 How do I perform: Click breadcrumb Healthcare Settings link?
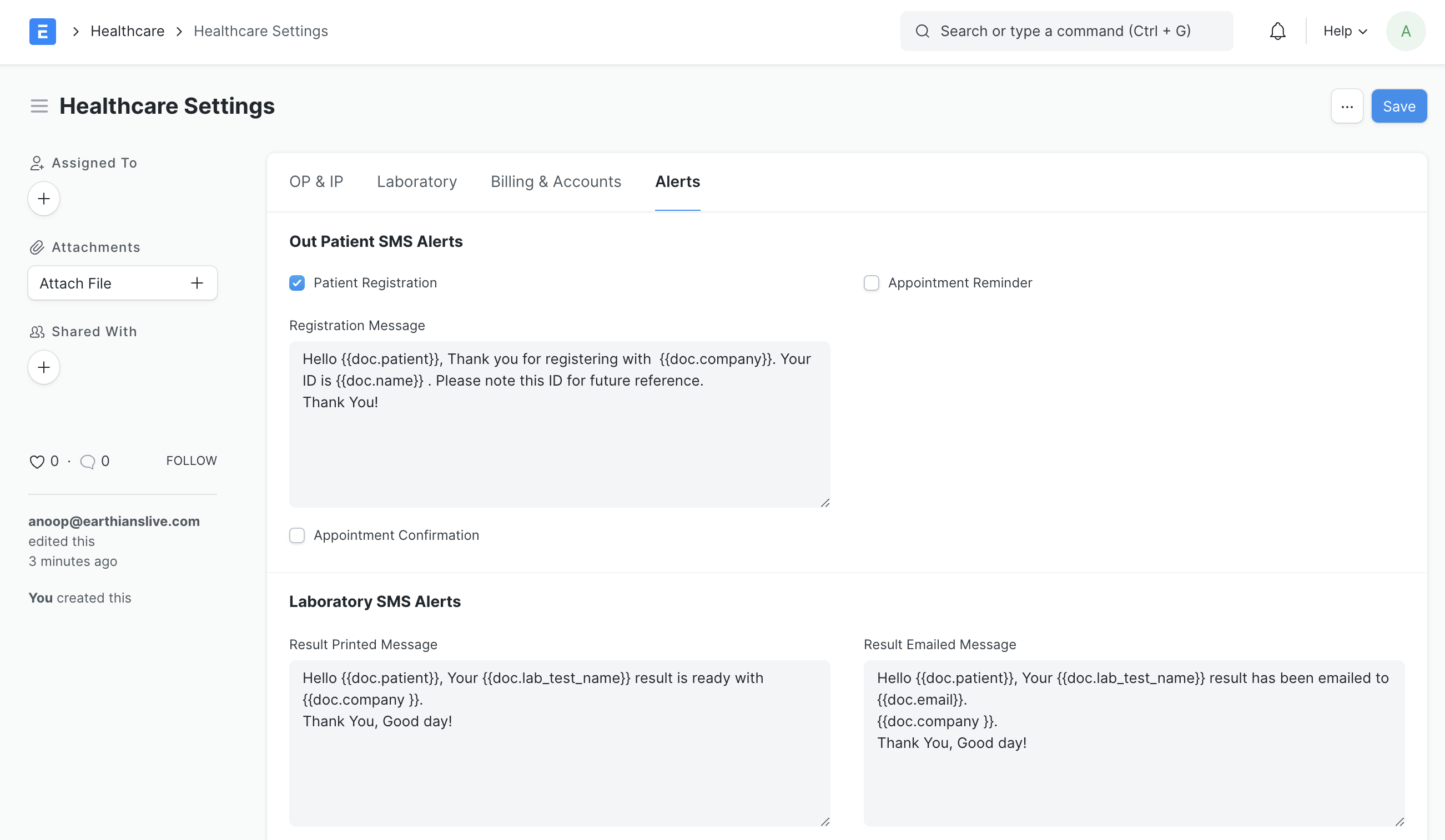click(261, 31)
